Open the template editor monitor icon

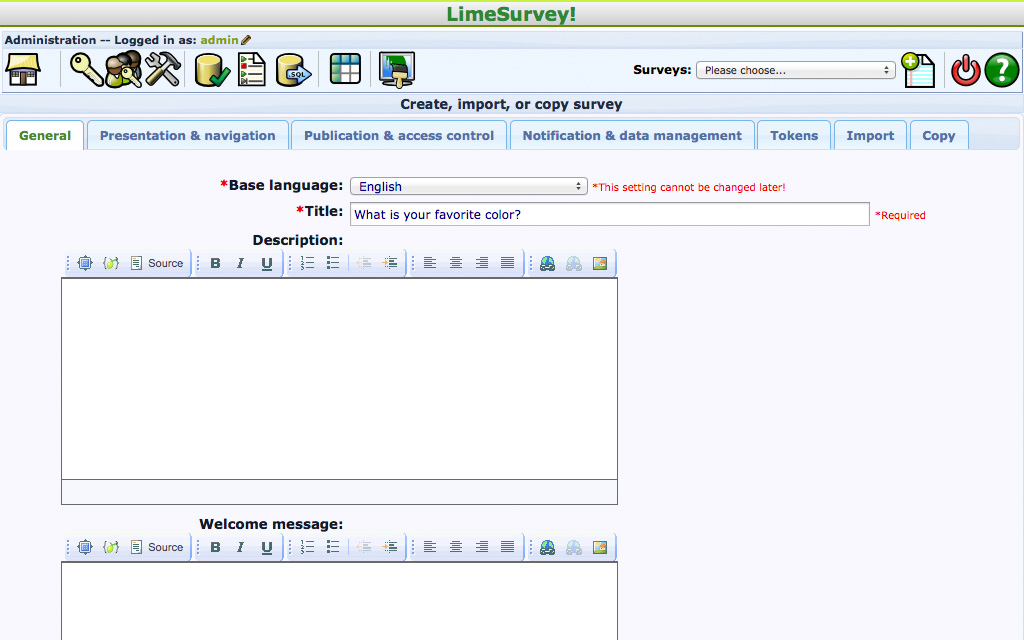397,69
